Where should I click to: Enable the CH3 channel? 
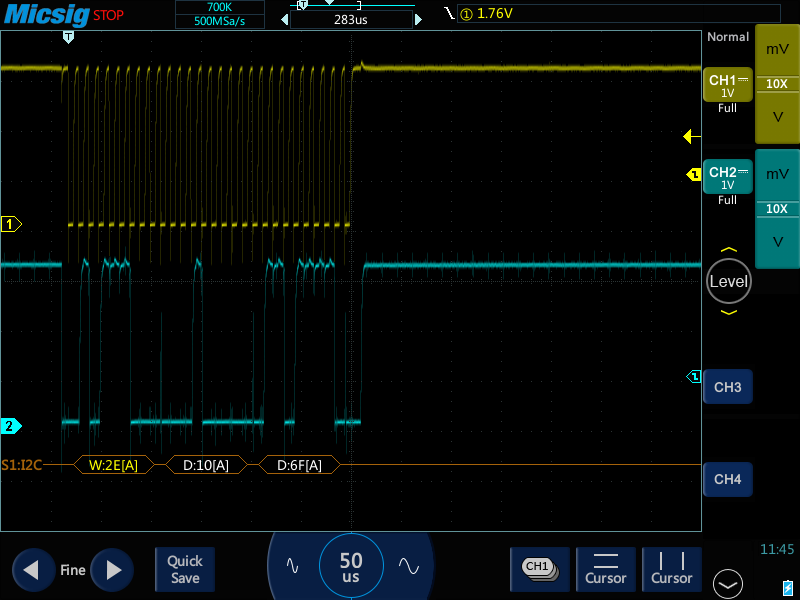(728, 387)
